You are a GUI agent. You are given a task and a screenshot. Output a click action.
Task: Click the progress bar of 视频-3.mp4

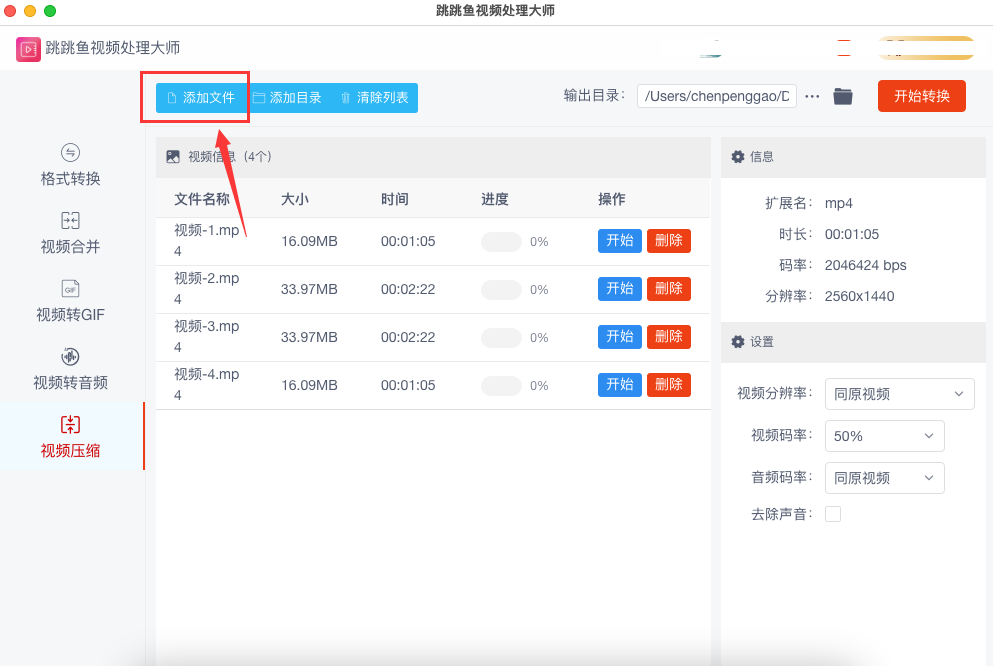point(501,337)
